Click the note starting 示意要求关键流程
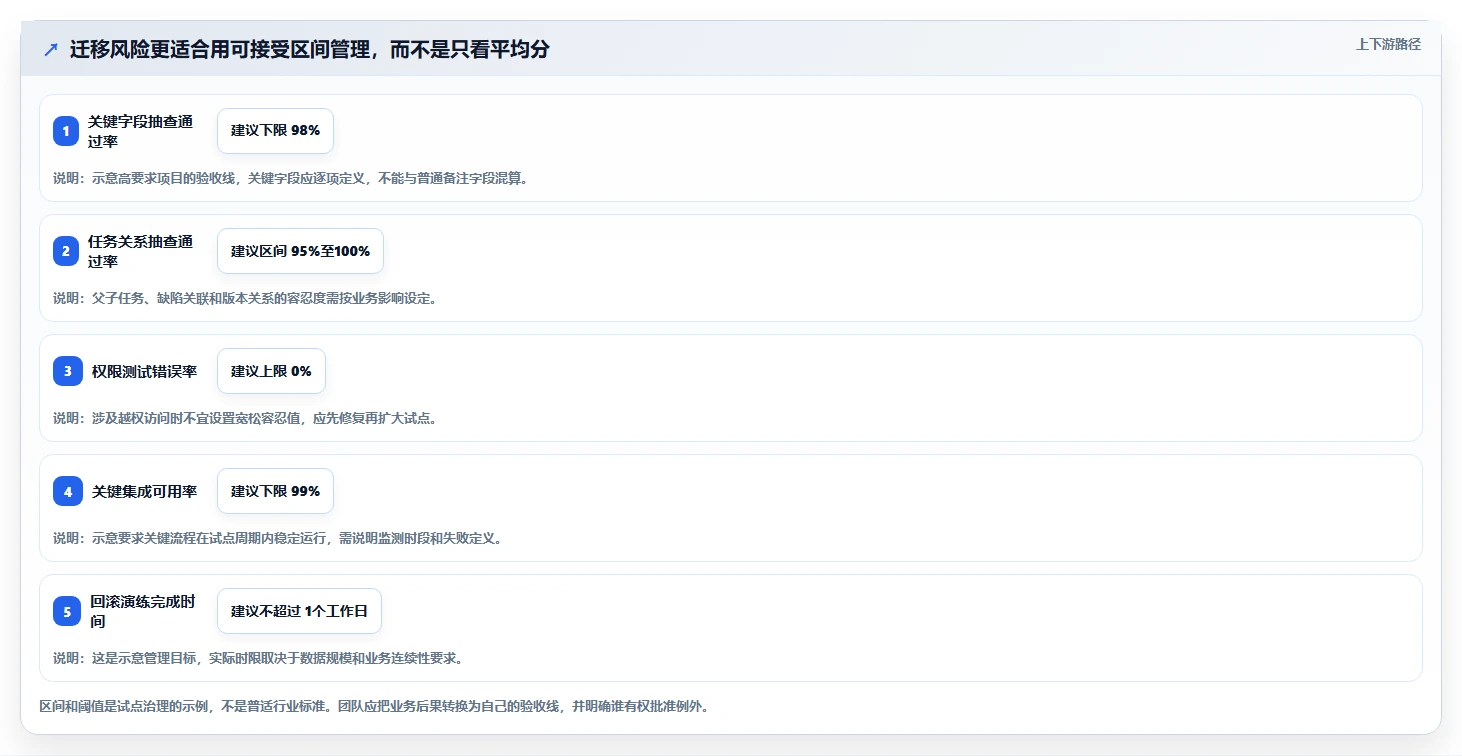 277,538
